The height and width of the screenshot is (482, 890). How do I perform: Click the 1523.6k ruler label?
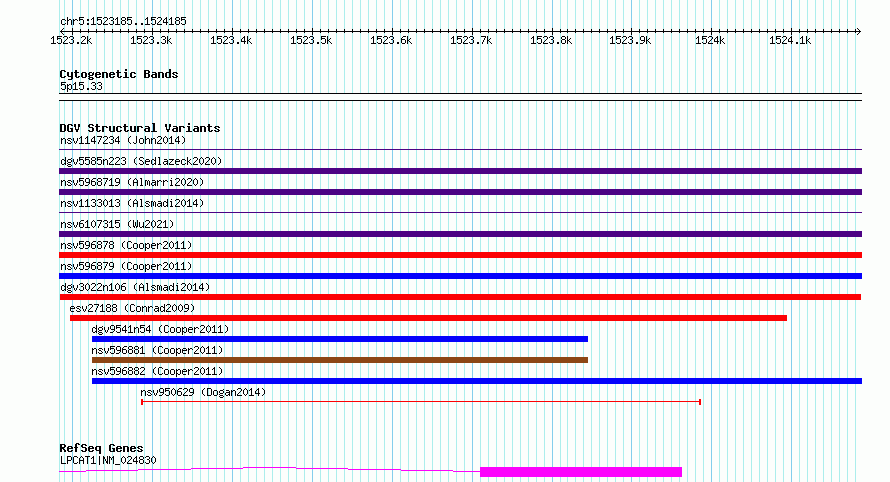pyautogui.click(x=391, y=40)
